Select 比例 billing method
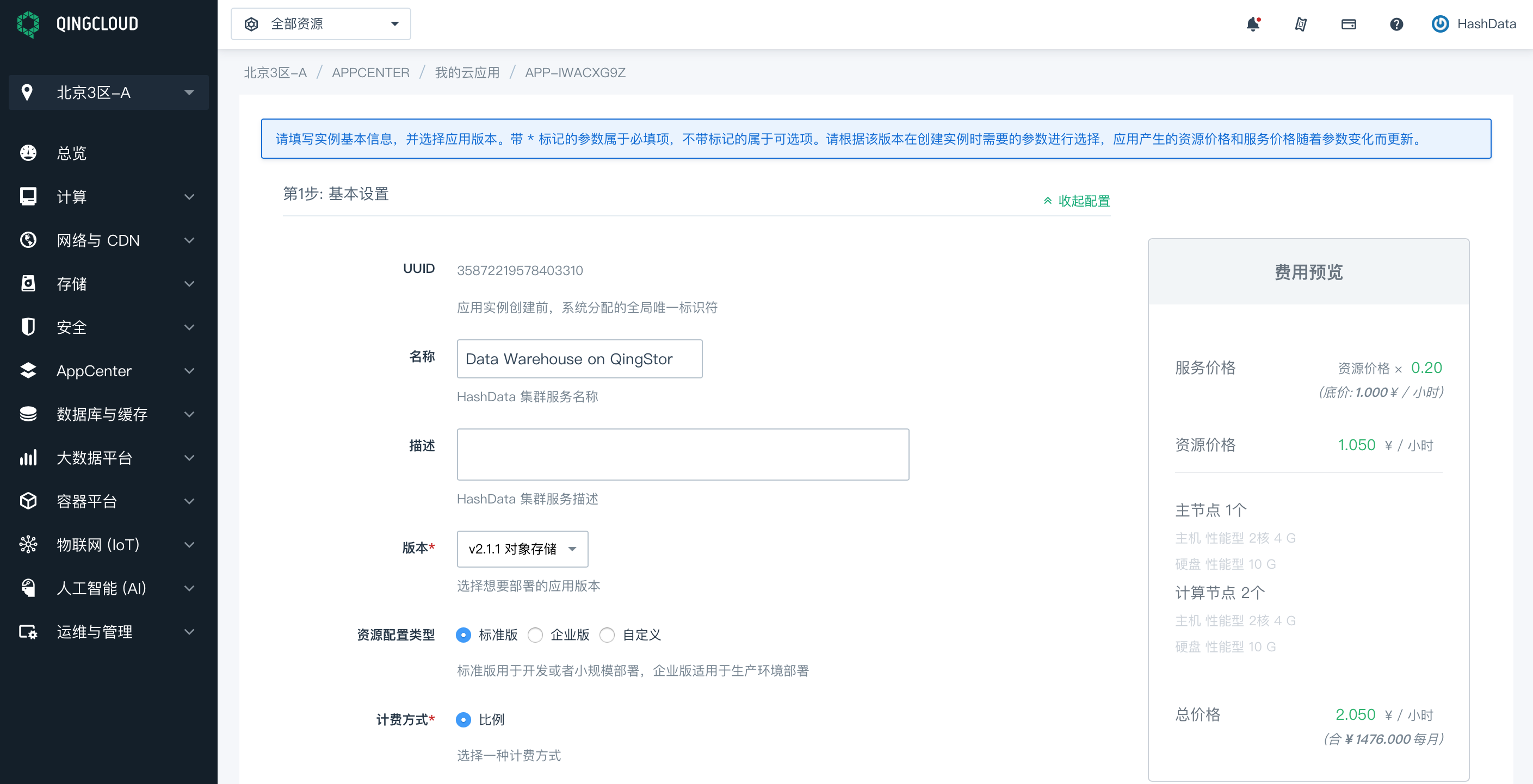The width and height of the screenshot is (1533, 784). [x=463, y=719]
